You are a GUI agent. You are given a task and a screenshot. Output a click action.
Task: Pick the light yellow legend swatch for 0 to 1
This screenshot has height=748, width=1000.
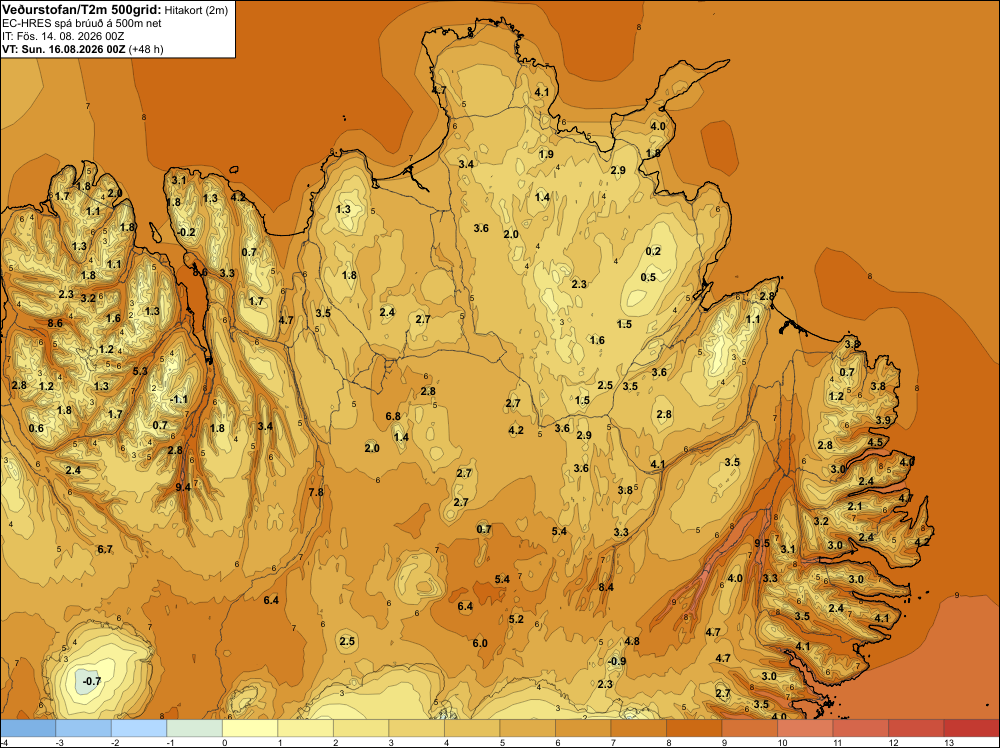pyautogui.click(x=250, y=728)
